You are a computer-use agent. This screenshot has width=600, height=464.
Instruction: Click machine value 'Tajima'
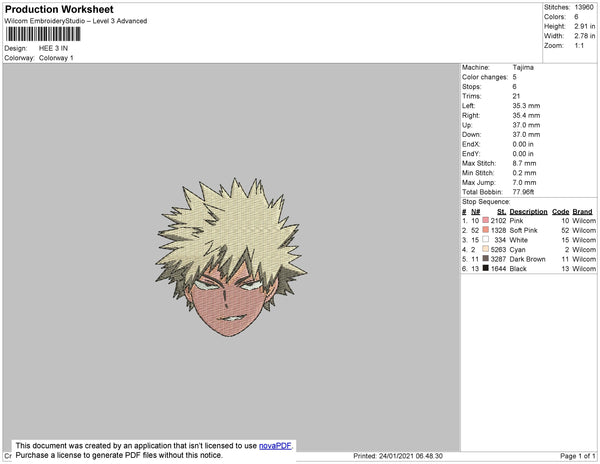tap(523, 67)
